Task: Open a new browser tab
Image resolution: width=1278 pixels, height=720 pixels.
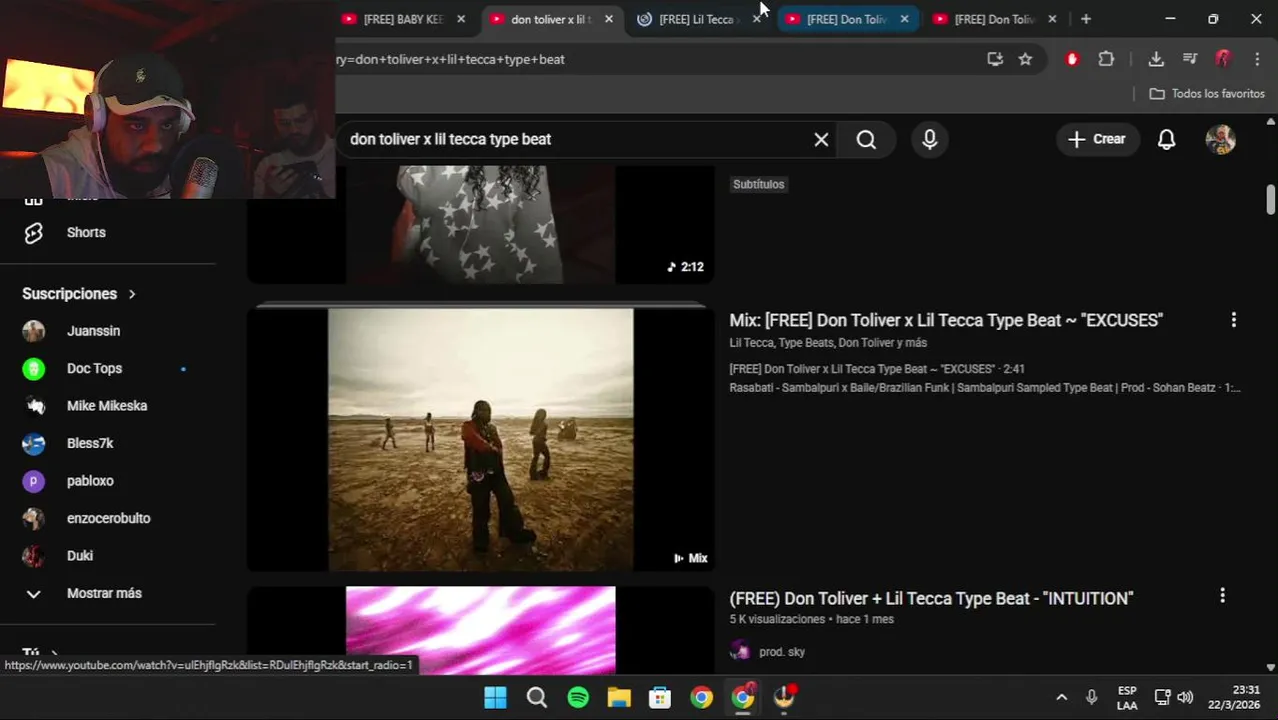Action: (x=1086, y=19)
